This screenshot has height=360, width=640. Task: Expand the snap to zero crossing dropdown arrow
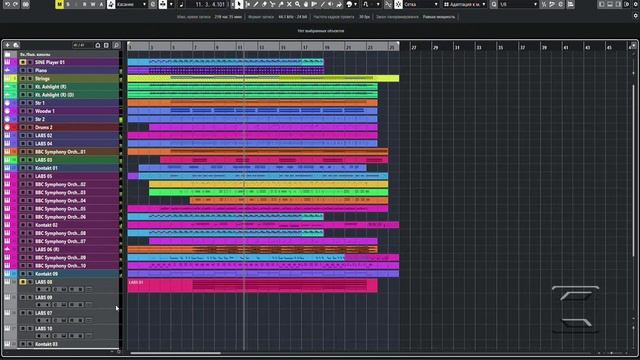(x=378, y=4)
